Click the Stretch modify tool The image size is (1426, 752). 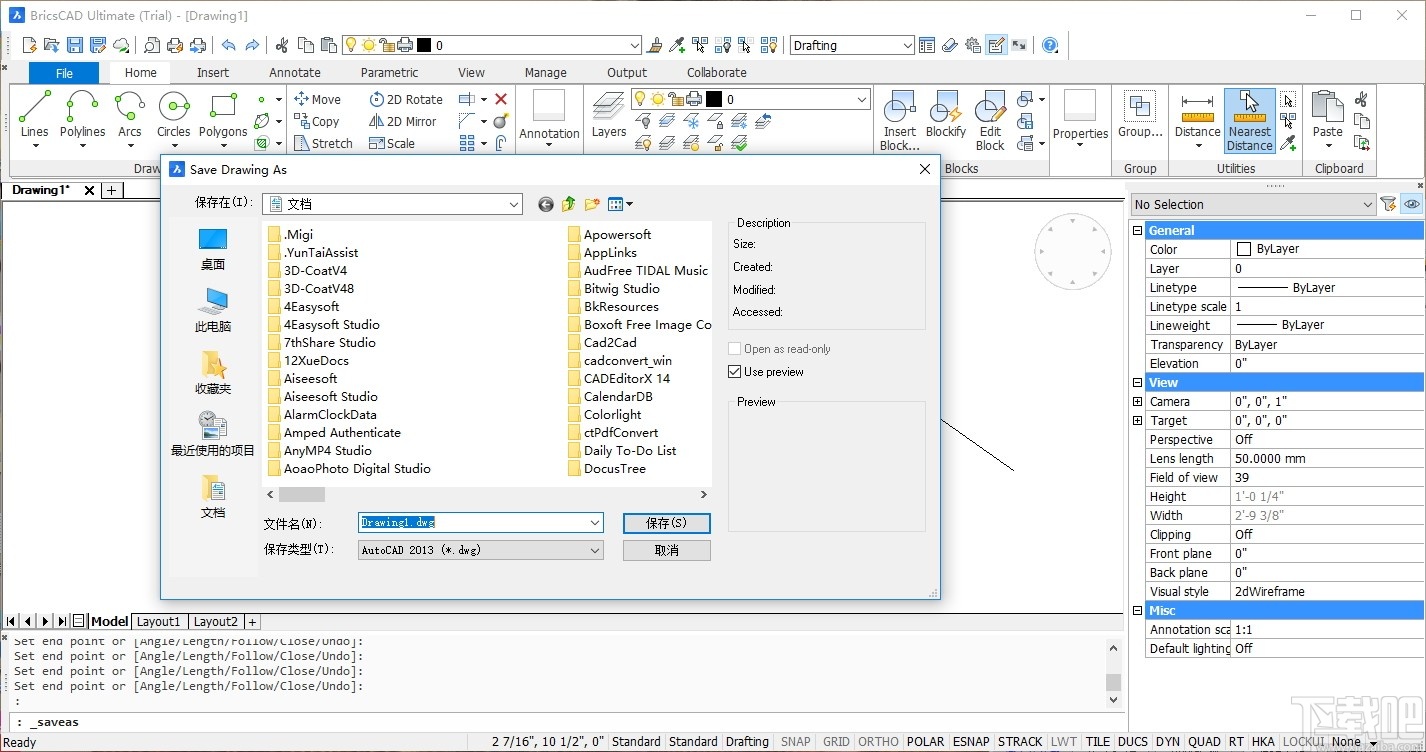pyautogui.click(x=323, y=143)
